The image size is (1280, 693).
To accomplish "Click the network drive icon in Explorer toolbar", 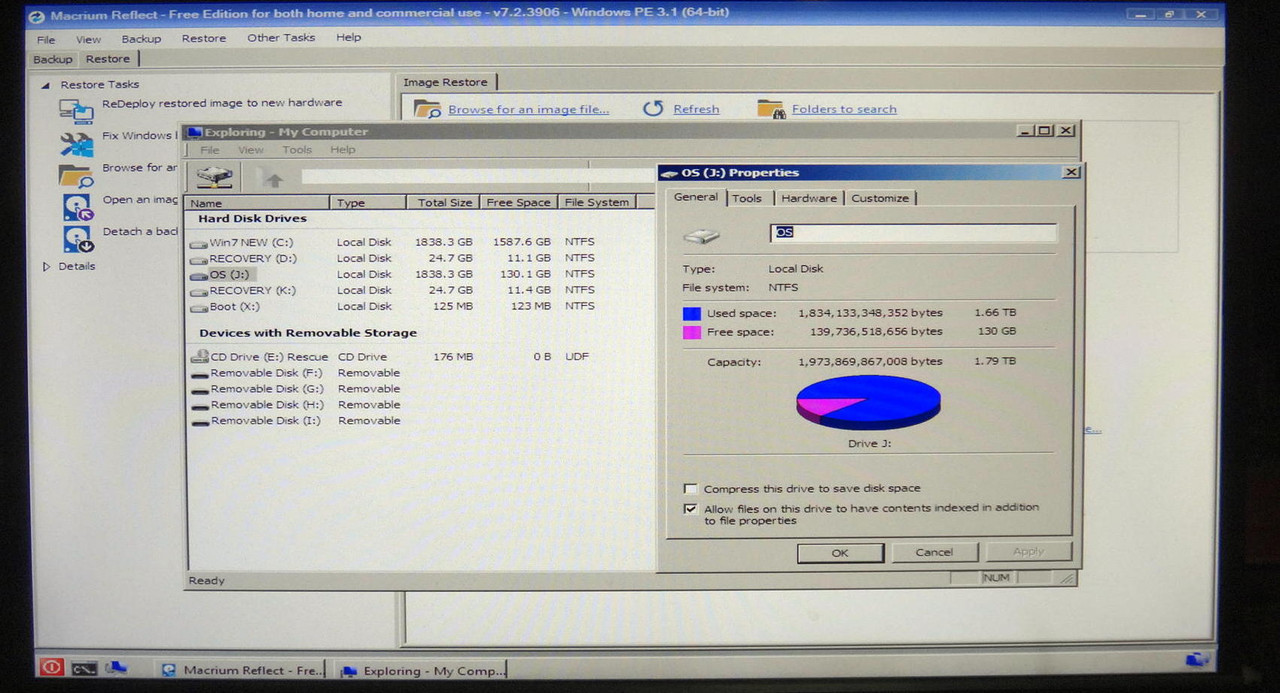I will pos(215,176).
